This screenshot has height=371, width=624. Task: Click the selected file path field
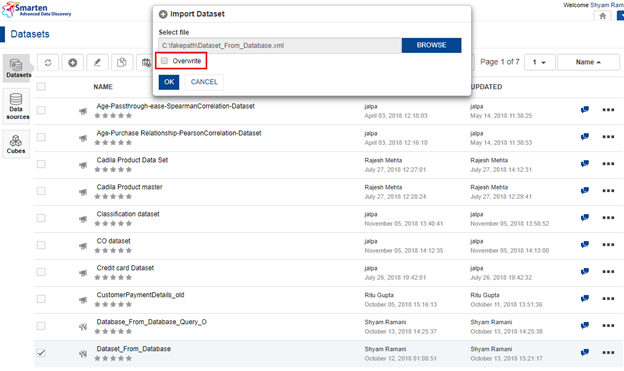(280, 45)
